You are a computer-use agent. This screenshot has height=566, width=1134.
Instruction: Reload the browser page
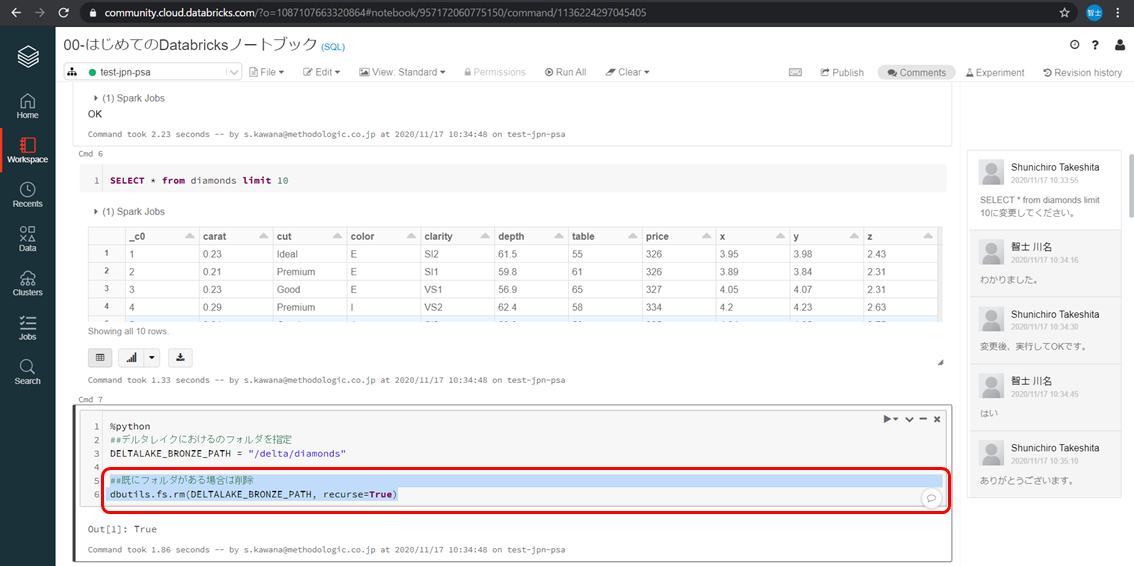(63, 12)
